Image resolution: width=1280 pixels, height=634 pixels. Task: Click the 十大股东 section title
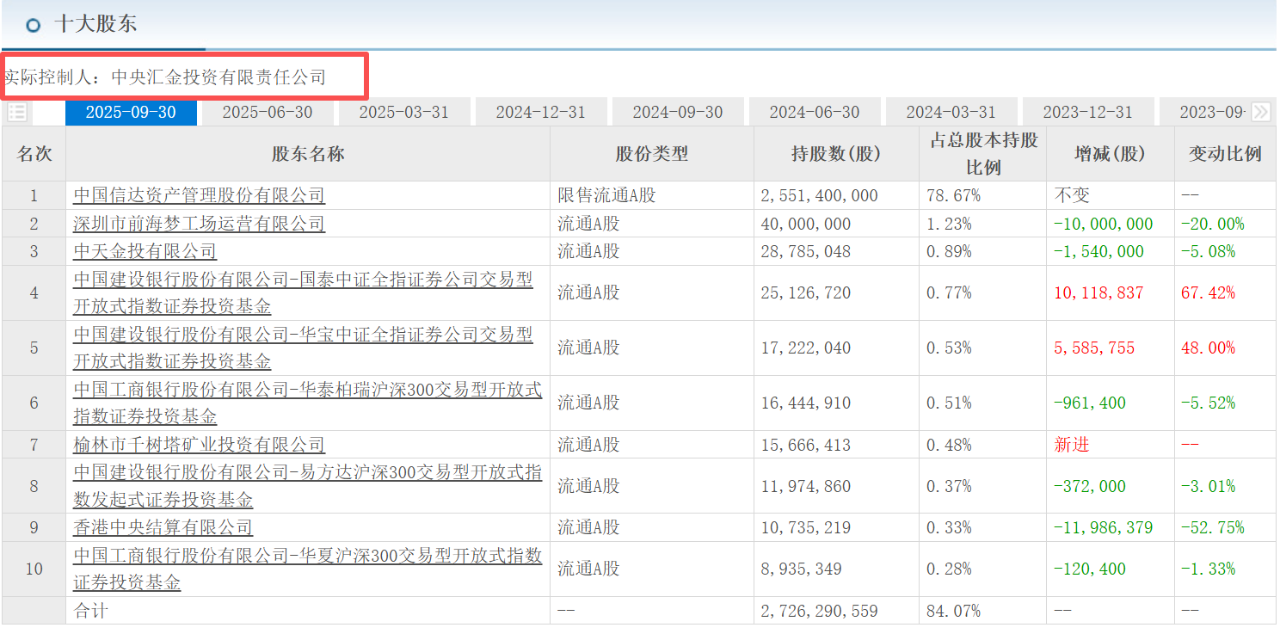coord(96,24)
